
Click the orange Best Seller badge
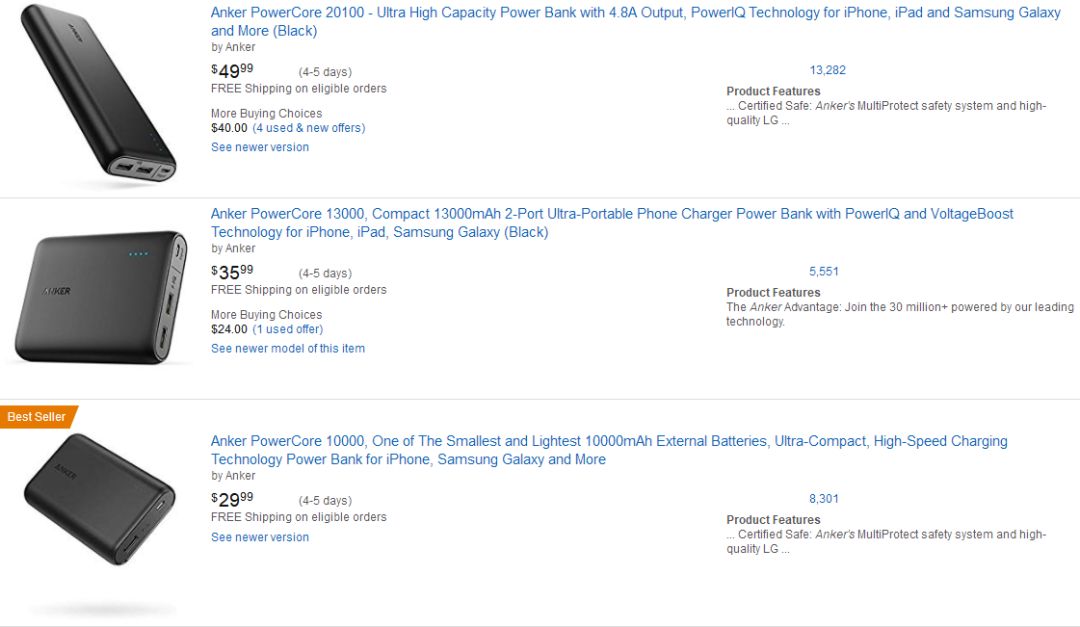pyautogui.click(x=37, y=416)
